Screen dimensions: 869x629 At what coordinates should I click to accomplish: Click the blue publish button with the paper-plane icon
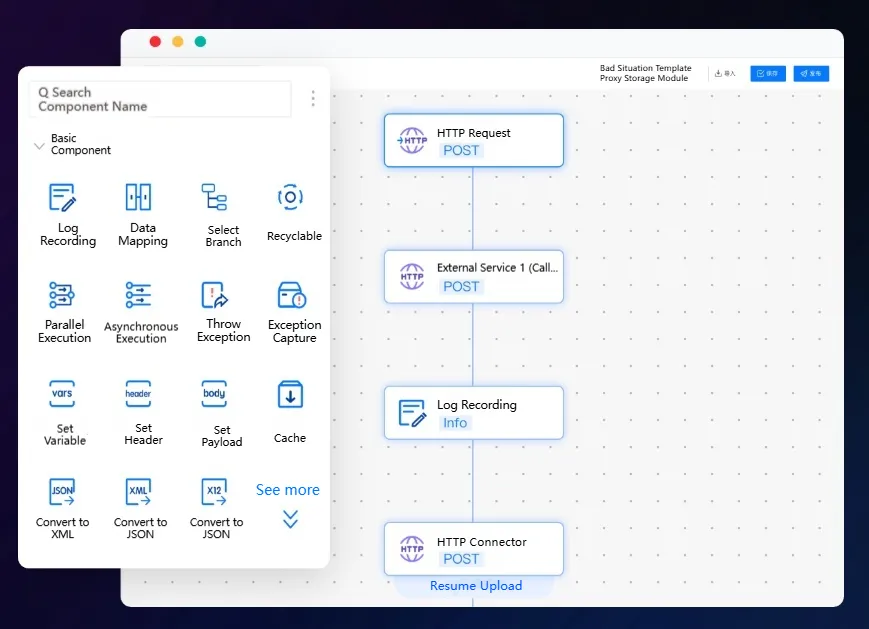tap(811, 73)
